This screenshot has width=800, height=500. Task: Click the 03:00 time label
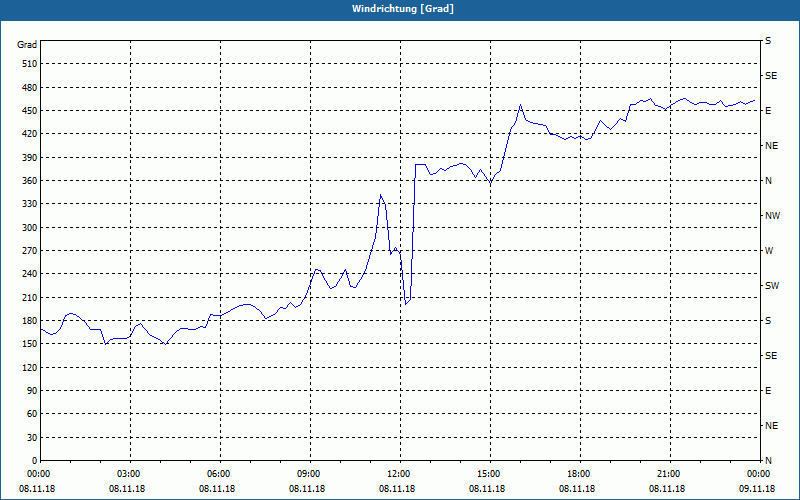click(131, 474)
